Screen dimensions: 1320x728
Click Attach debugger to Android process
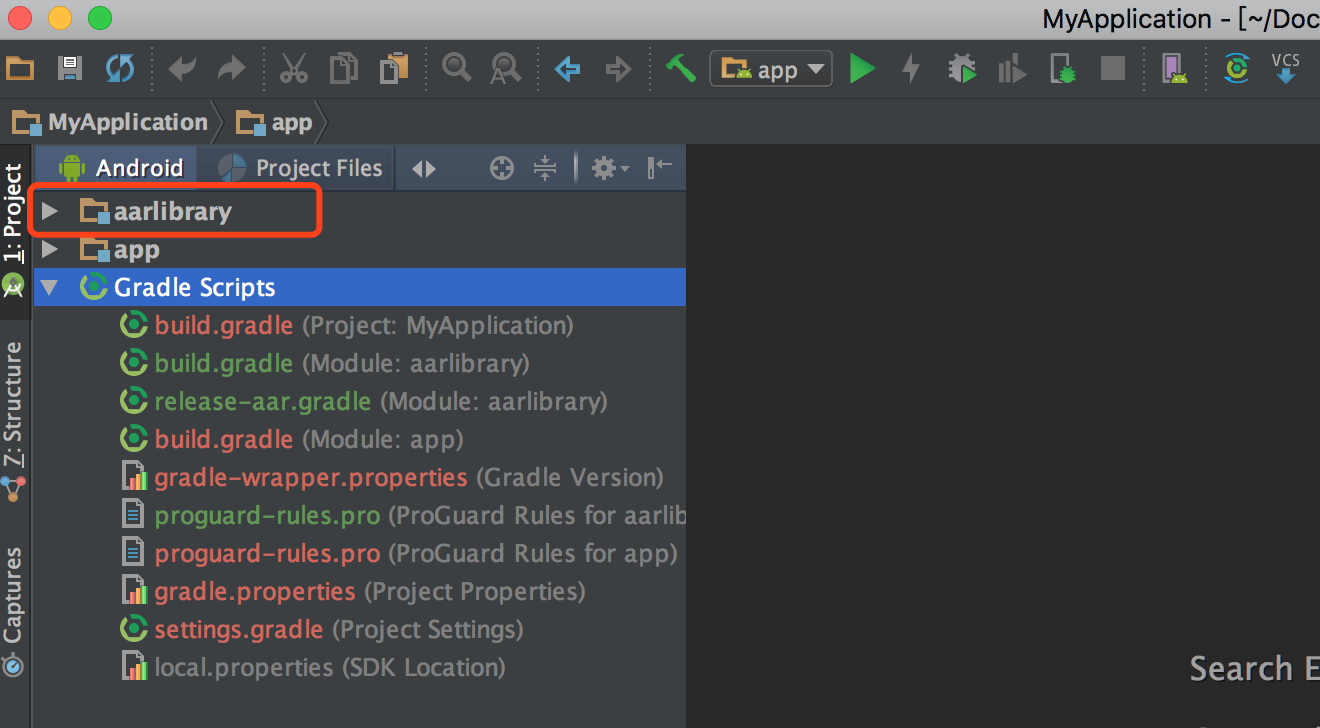(1063, 69)
